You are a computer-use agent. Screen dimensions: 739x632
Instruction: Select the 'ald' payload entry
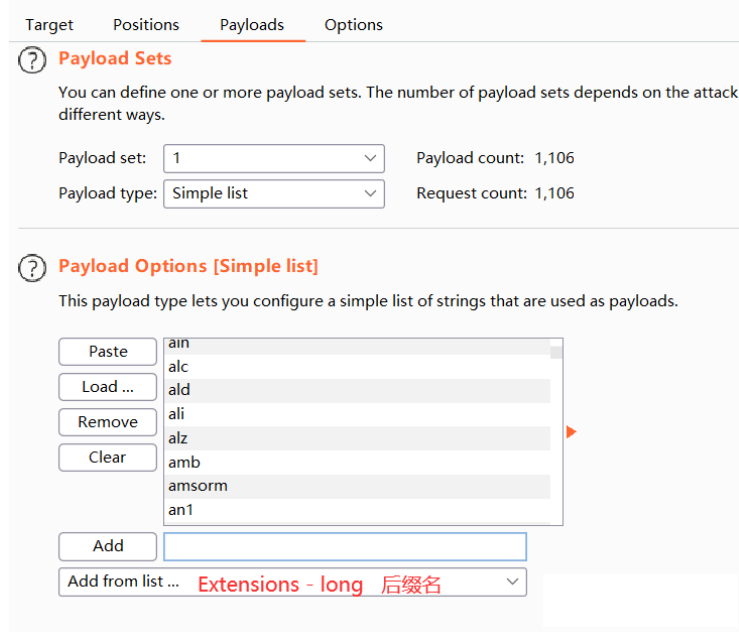click(x=357, y=391)
